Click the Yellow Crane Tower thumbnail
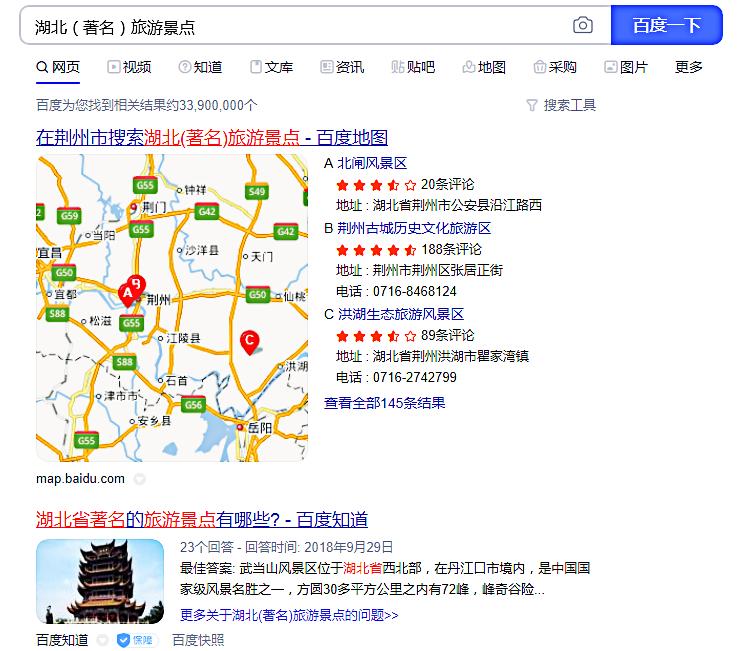Image resolution: width=740 pixels, height=651 pixels. click(x=100, y=582)
